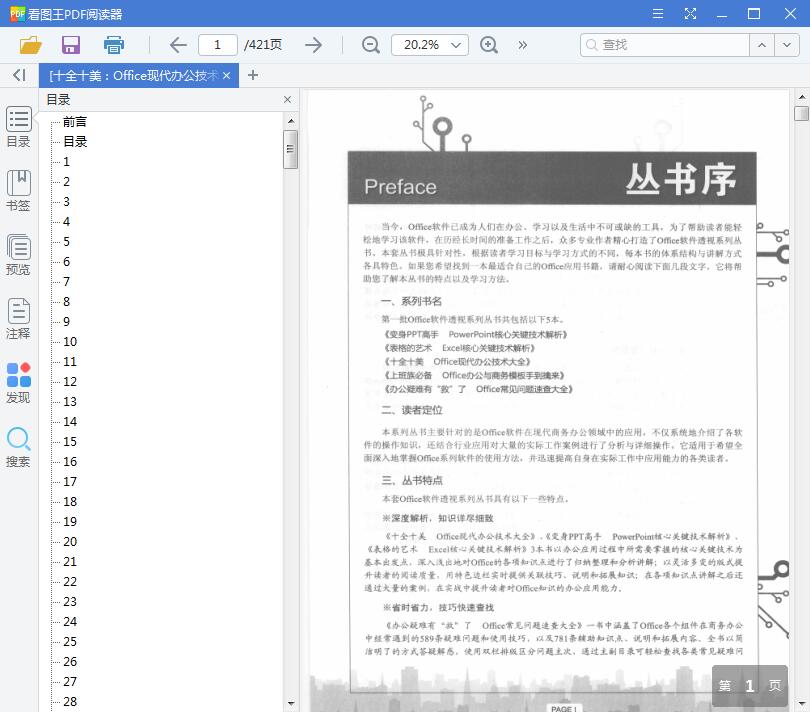Find the previous search match with the up arrow
This screenshot has width=810, height=712.
click(761, 45)
